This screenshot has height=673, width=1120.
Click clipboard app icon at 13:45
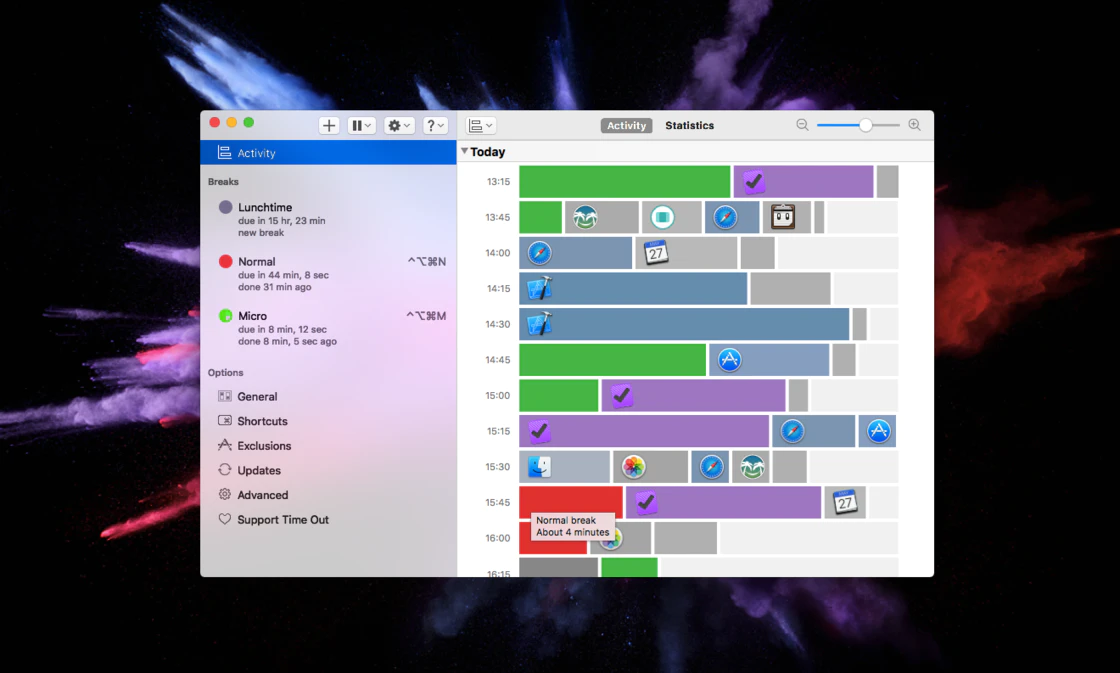783,217
